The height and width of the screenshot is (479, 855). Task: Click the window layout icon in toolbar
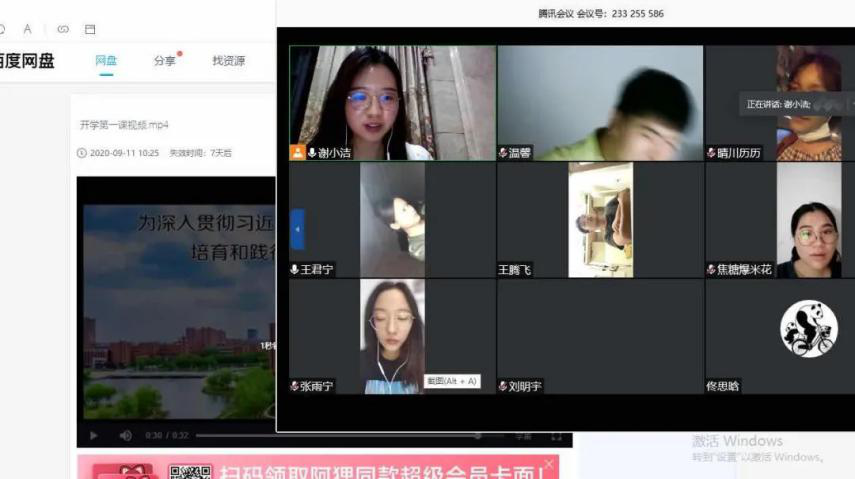pyautogui.click(x=90, y=29)
